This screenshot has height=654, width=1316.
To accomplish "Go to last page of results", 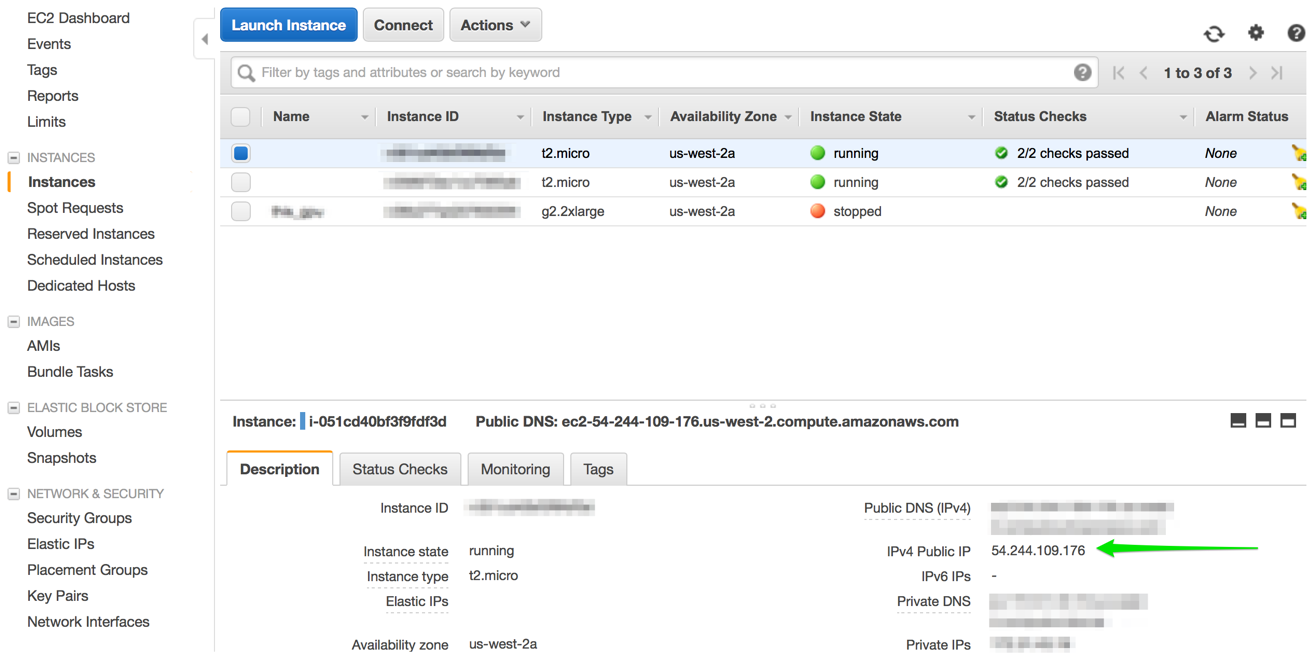I will [x=1277, y=73].
